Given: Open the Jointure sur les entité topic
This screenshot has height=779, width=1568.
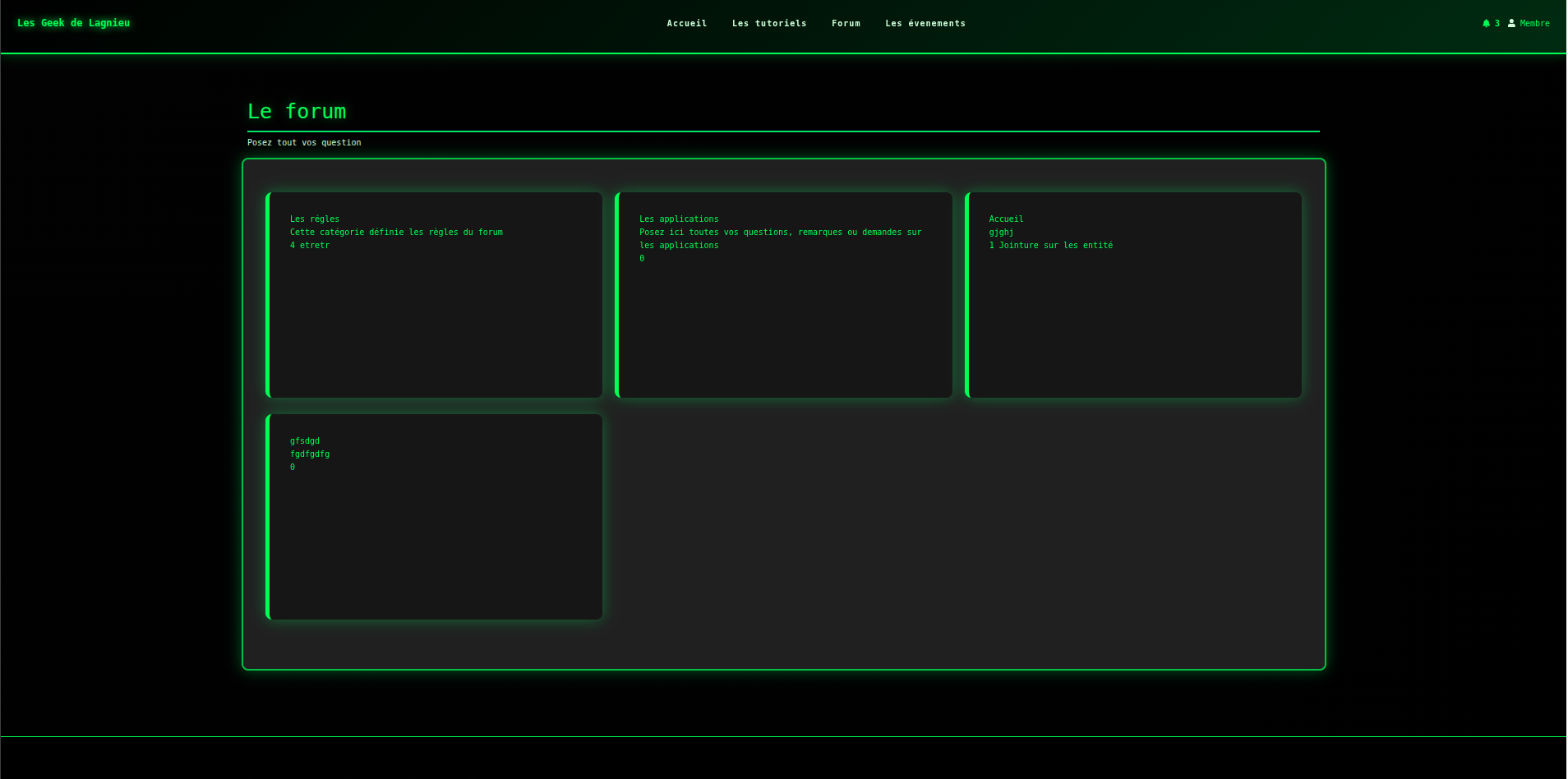Looking at the screenshot, I should 1055,246.
